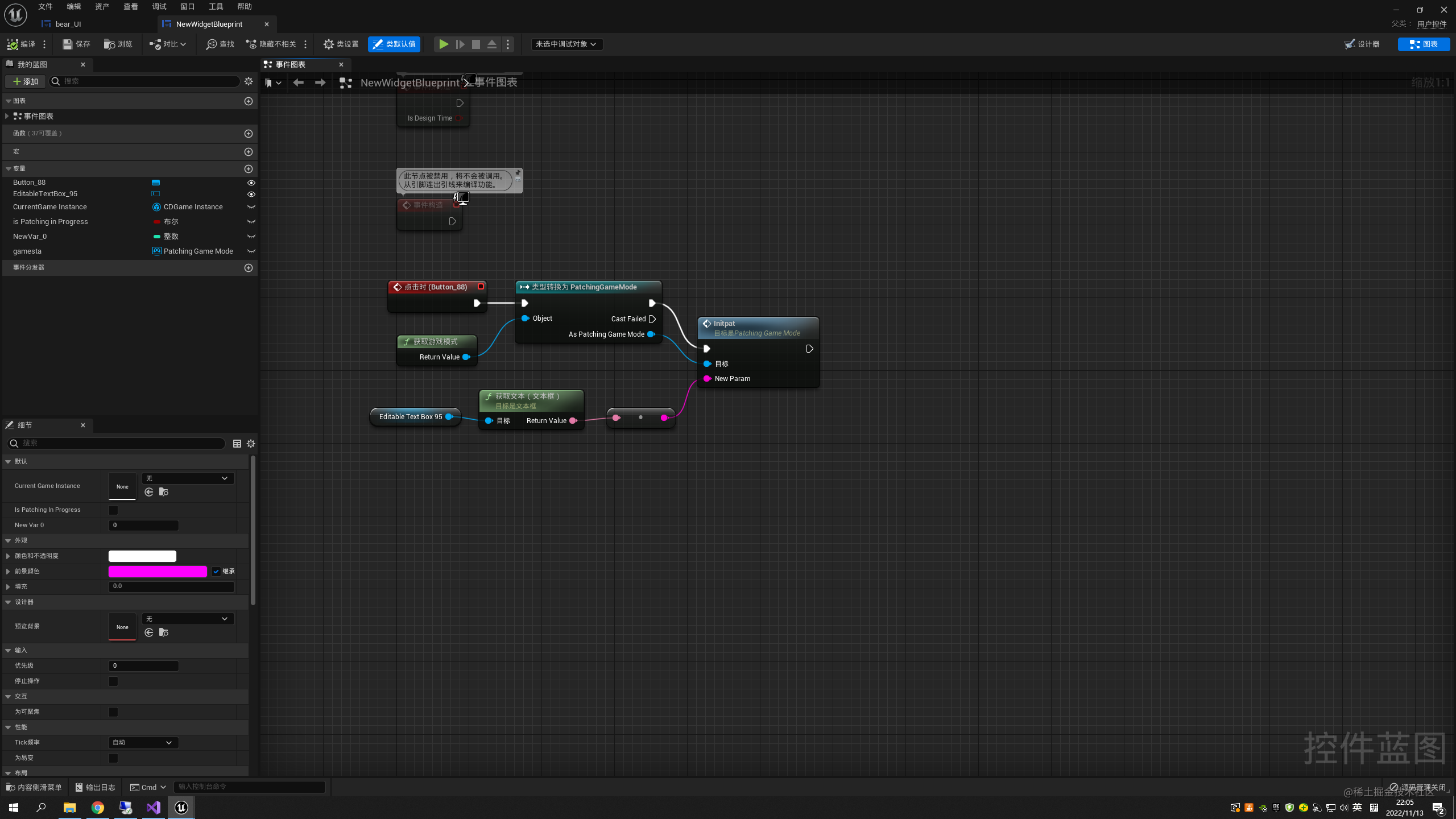Click add-new-variable plus in 变量 section
The height and width of the screenshot is (819, 1456).
pos(249,169)
